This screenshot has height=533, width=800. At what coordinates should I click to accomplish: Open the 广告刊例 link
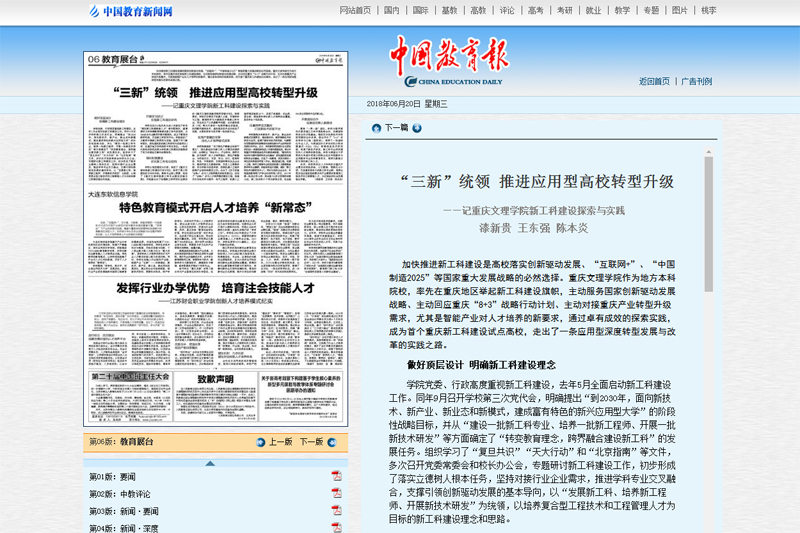697,82
